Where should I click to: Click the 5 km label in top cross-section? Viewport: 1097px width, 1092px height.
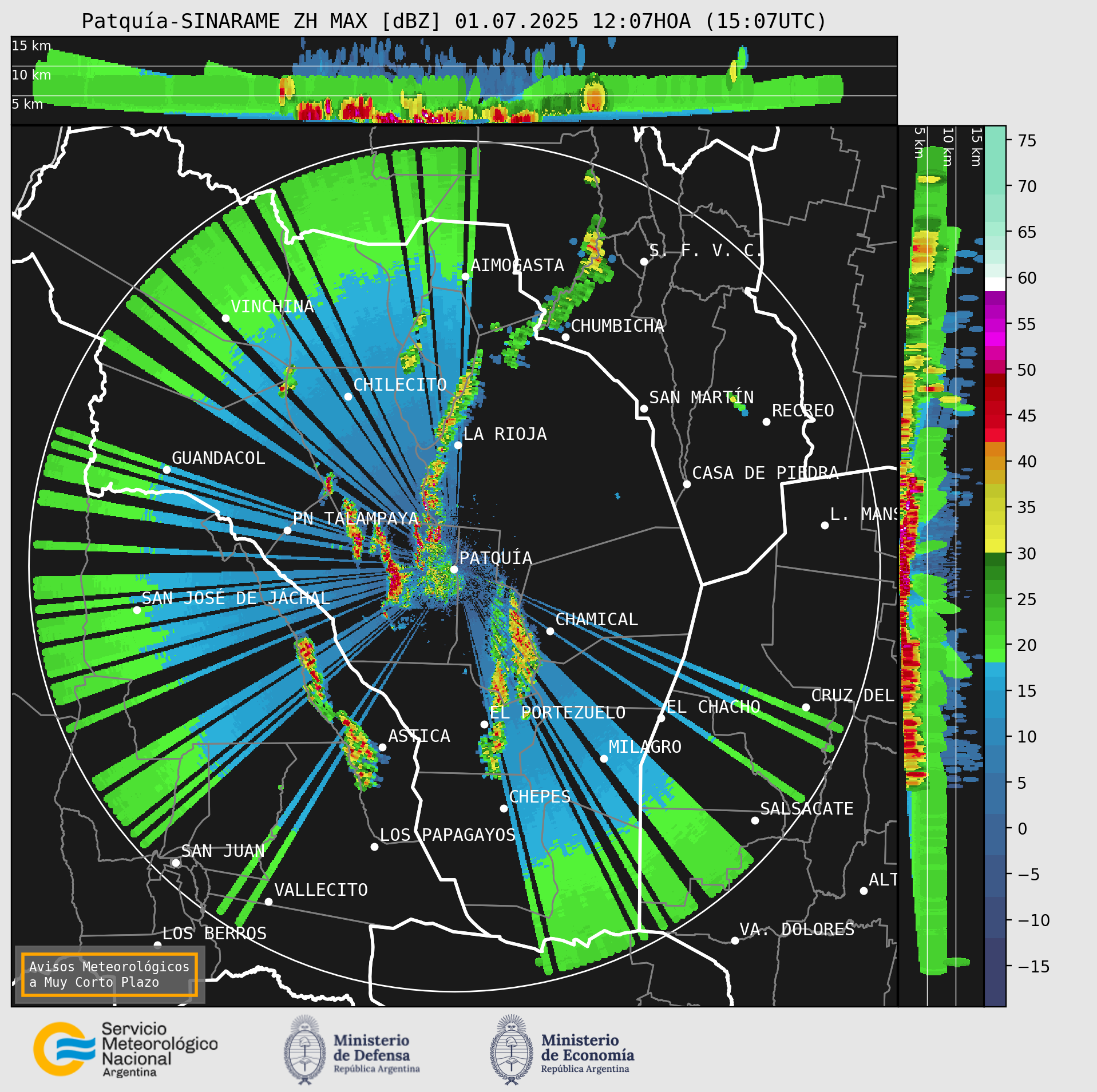(x=27, y=104)
